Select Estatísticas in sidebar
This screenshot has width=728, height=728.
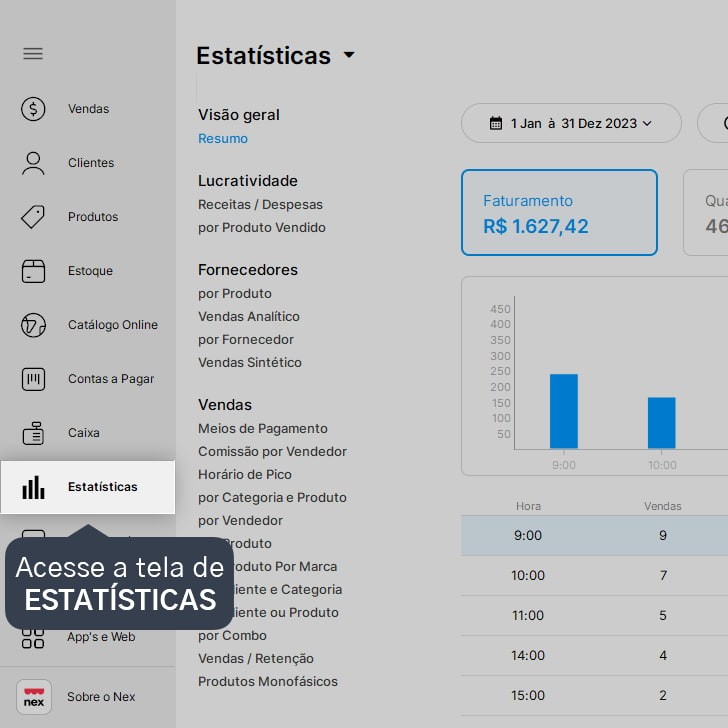pos(88,487)
